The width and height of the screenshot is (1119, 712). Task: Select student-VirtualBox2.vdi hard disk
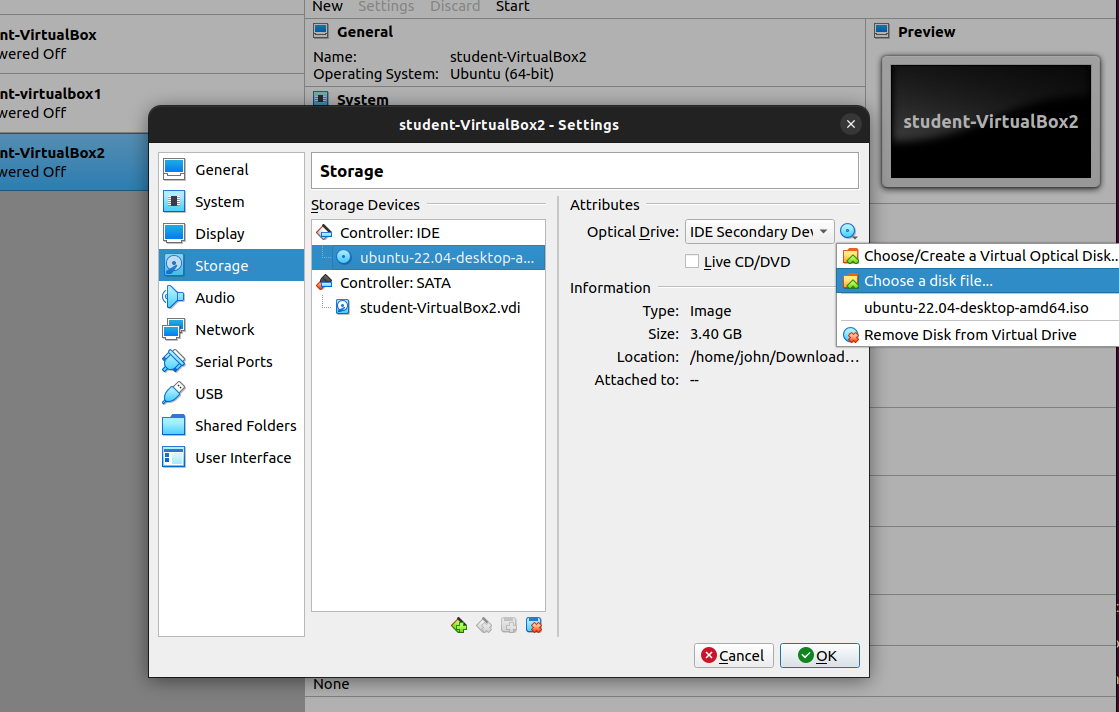(x=439, y=308)
